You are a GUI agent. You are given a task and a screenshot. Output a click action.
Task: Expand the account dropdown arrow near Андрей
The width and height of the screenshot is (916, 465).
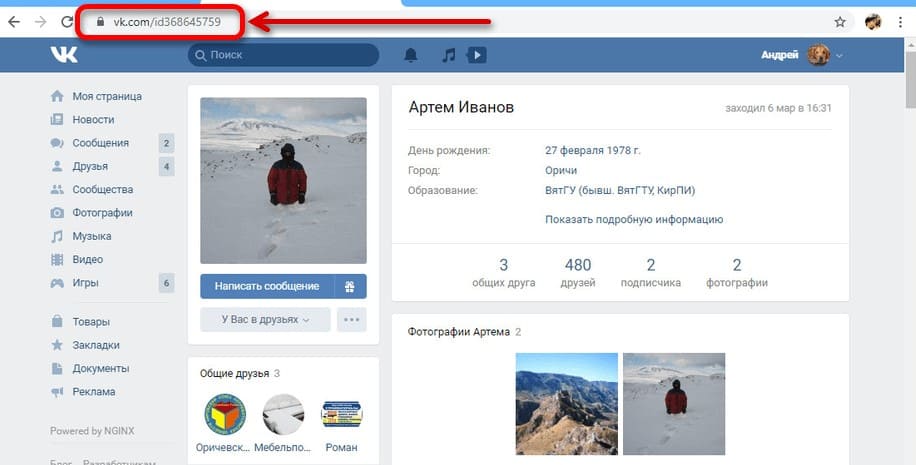[839, 55]
